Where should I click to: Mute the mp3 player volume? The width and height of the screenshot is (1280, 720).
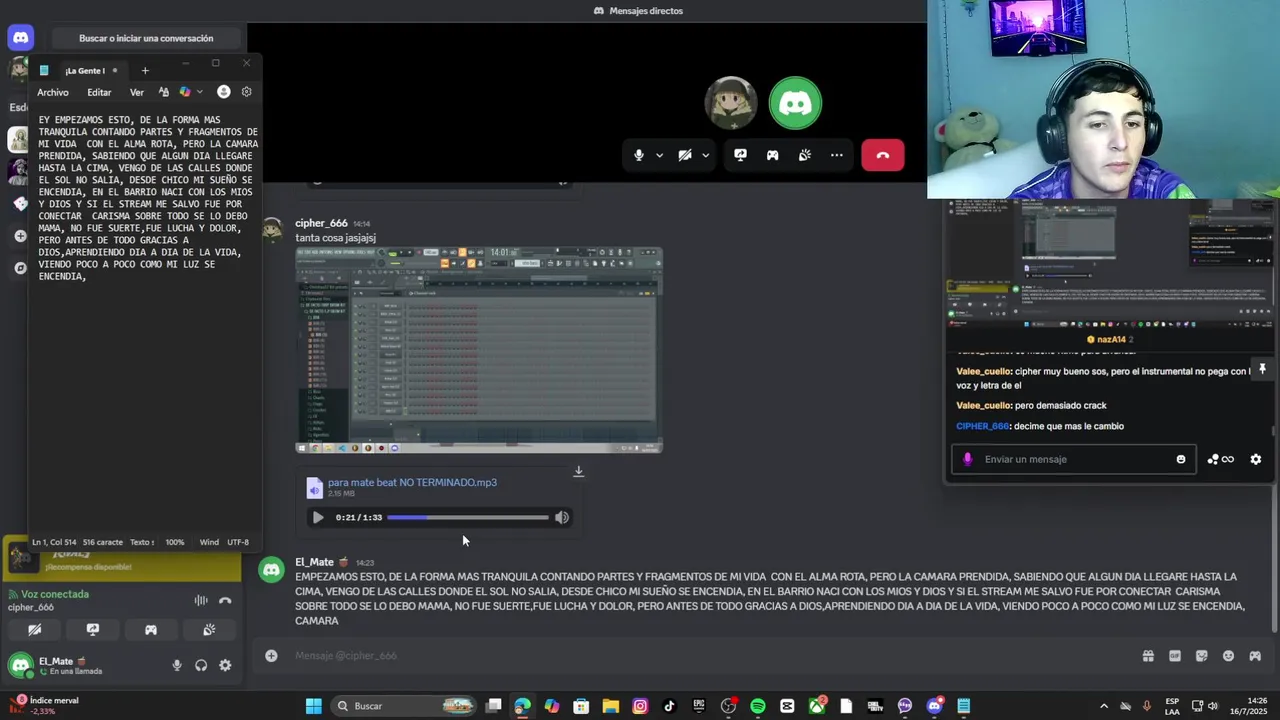click(562, 517)
